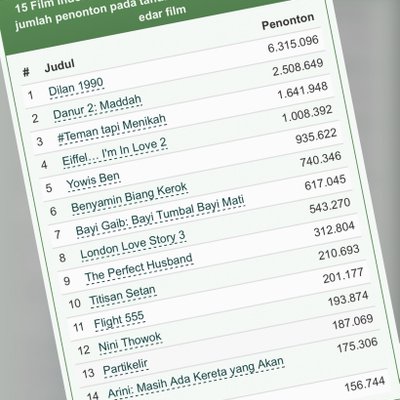Select viewer count 193.874
Screen dimensions: 400x400
pos(348,299)
